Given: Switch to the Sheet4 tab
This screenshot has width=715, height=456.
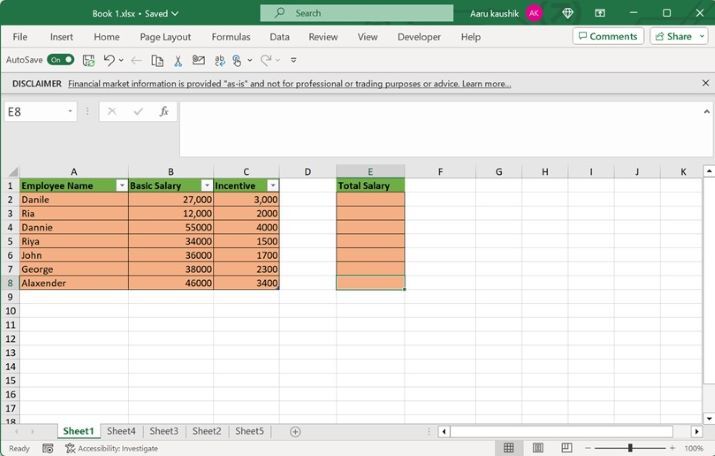Looking at the screenshot, I should click(121, 431).
